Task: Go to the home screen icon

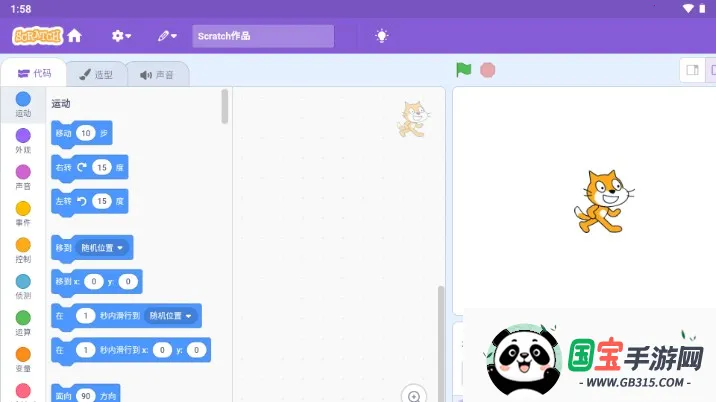Action: point(74,36)
